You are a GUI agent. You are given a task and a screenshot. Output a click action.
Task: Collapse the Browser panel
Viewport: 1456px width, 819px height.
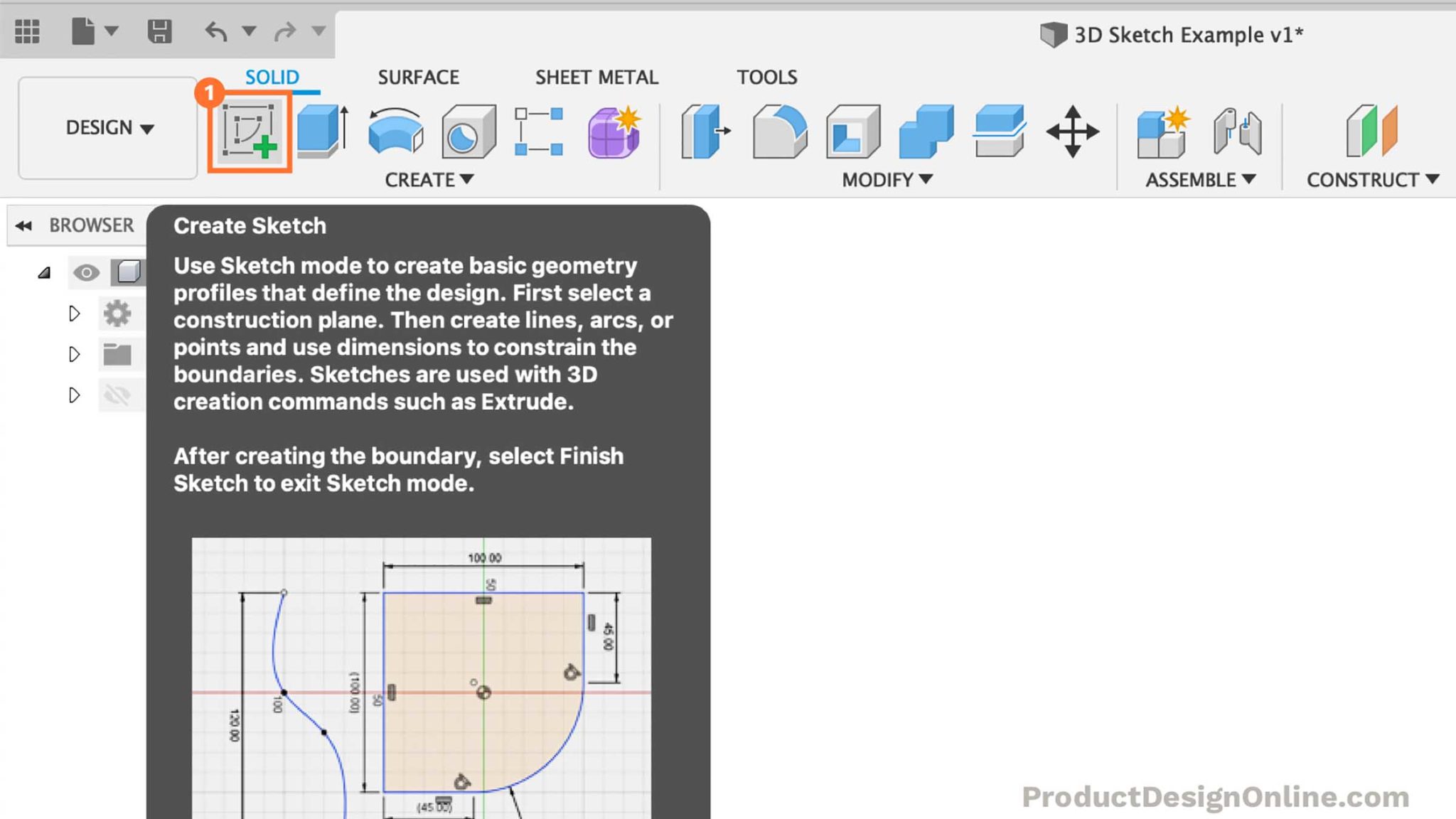pos(23,225)
